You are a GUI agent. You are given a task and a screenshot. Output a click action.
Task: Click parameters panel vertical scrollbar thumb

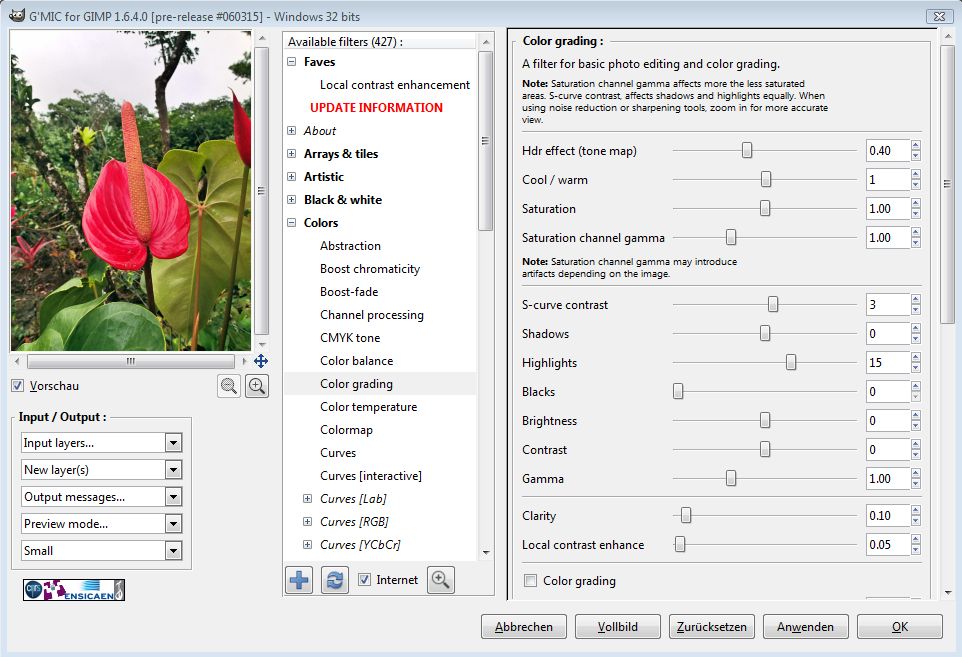(947, 184)
